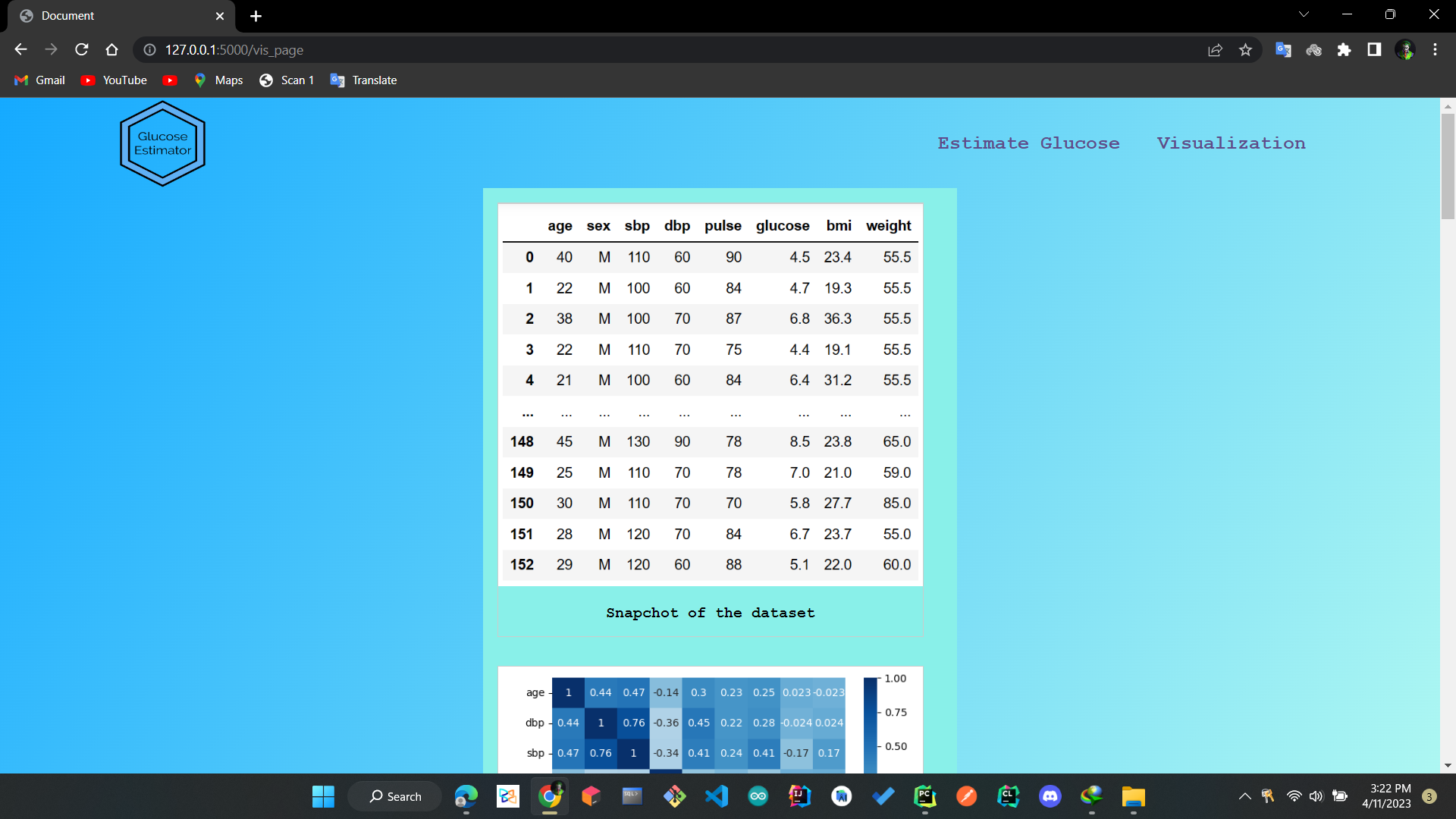Open Discord from the taskbar

click(1050, 796)
